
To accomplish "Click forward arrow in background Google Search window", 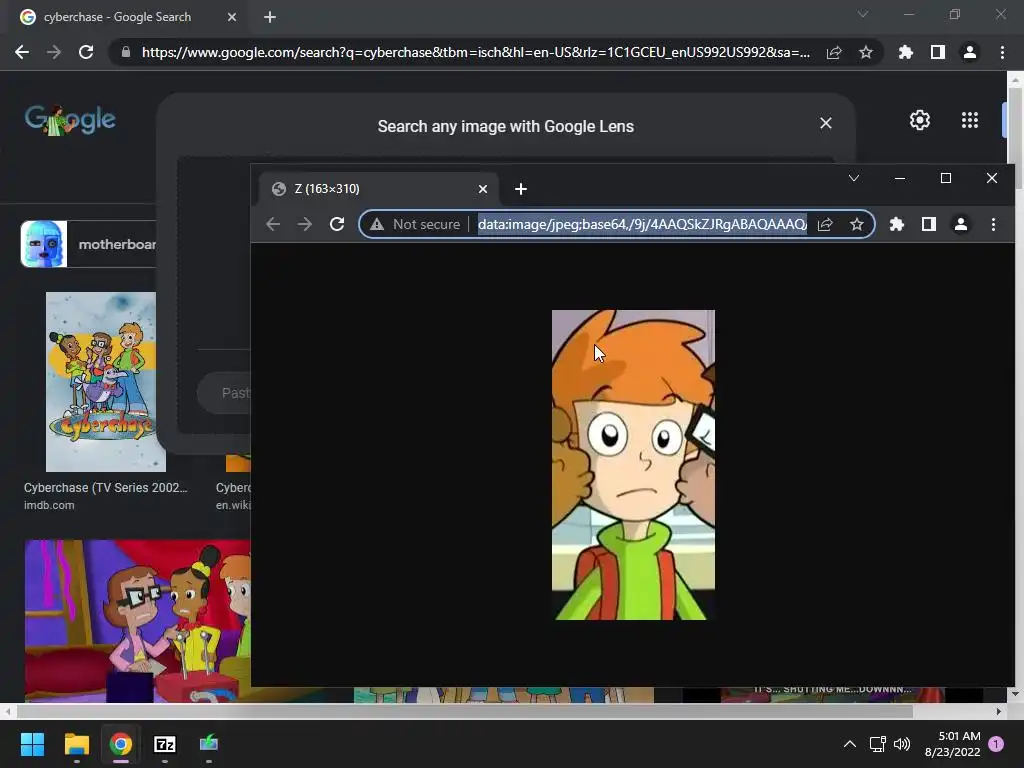I will point(54,52).
